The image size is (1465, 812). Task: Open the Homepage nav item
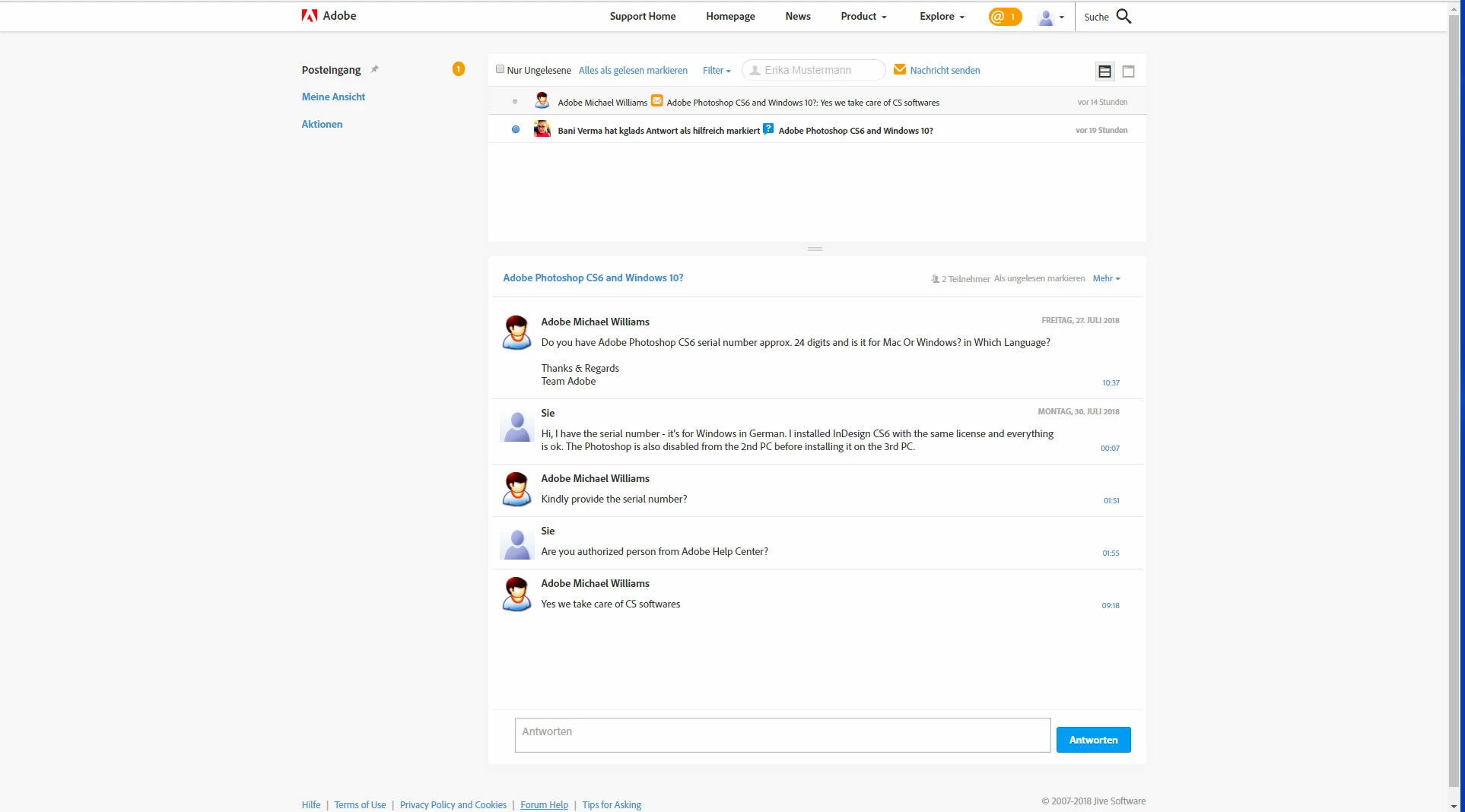click(x=730, y=17)
